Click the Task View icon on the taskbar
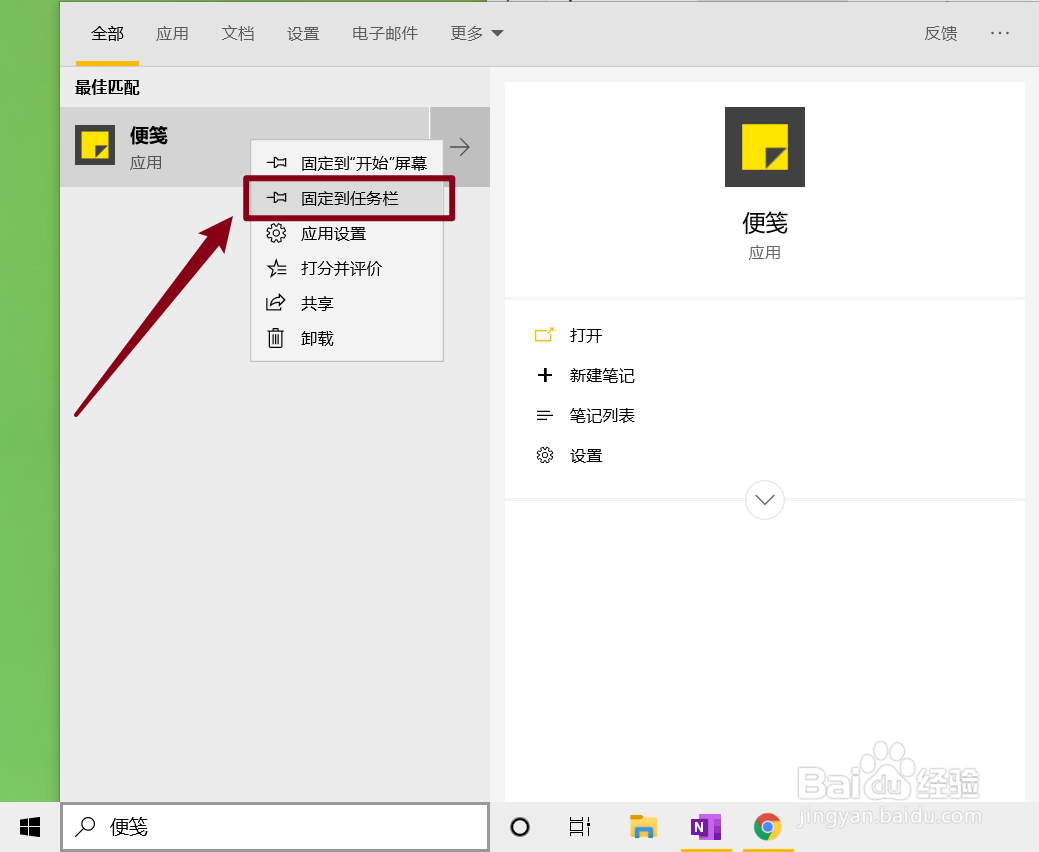This screenshot has height=852, width=1039. (x=579, y=827)
